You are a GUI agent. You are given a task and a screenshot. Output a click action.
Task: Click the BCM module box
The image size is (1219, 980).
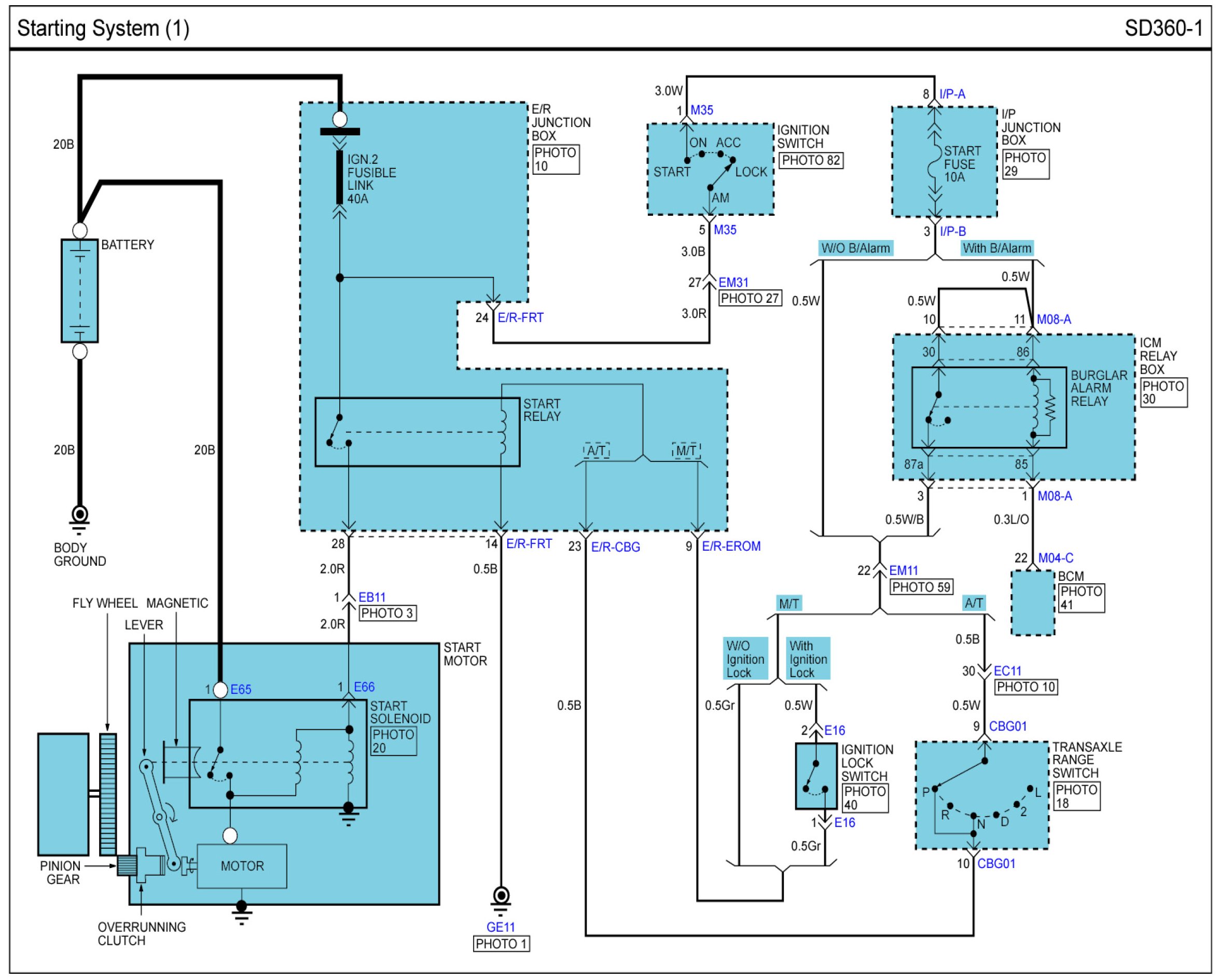pyautogui.click(x=1033, y=604)
